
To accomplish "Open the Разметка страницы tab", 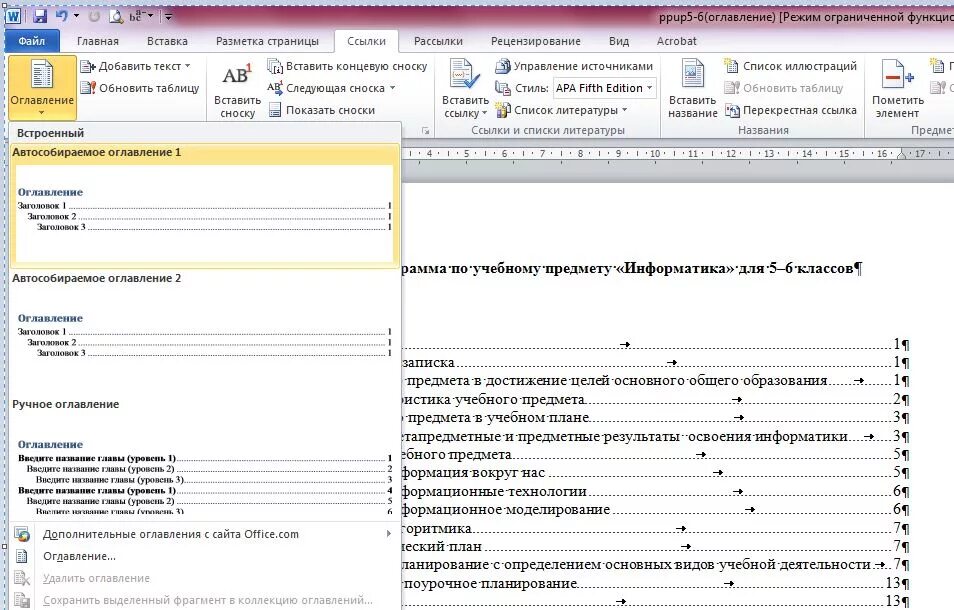I will click(x=267, y=41).
